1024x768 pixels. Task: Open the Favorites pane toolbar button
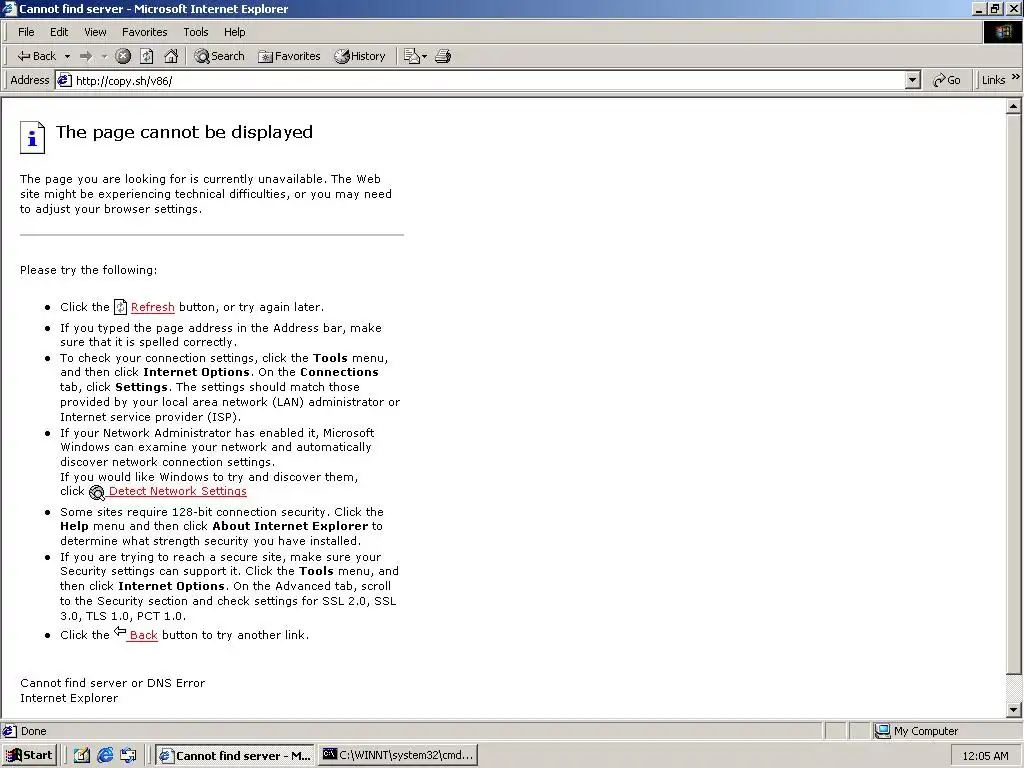tap(289, 56)
